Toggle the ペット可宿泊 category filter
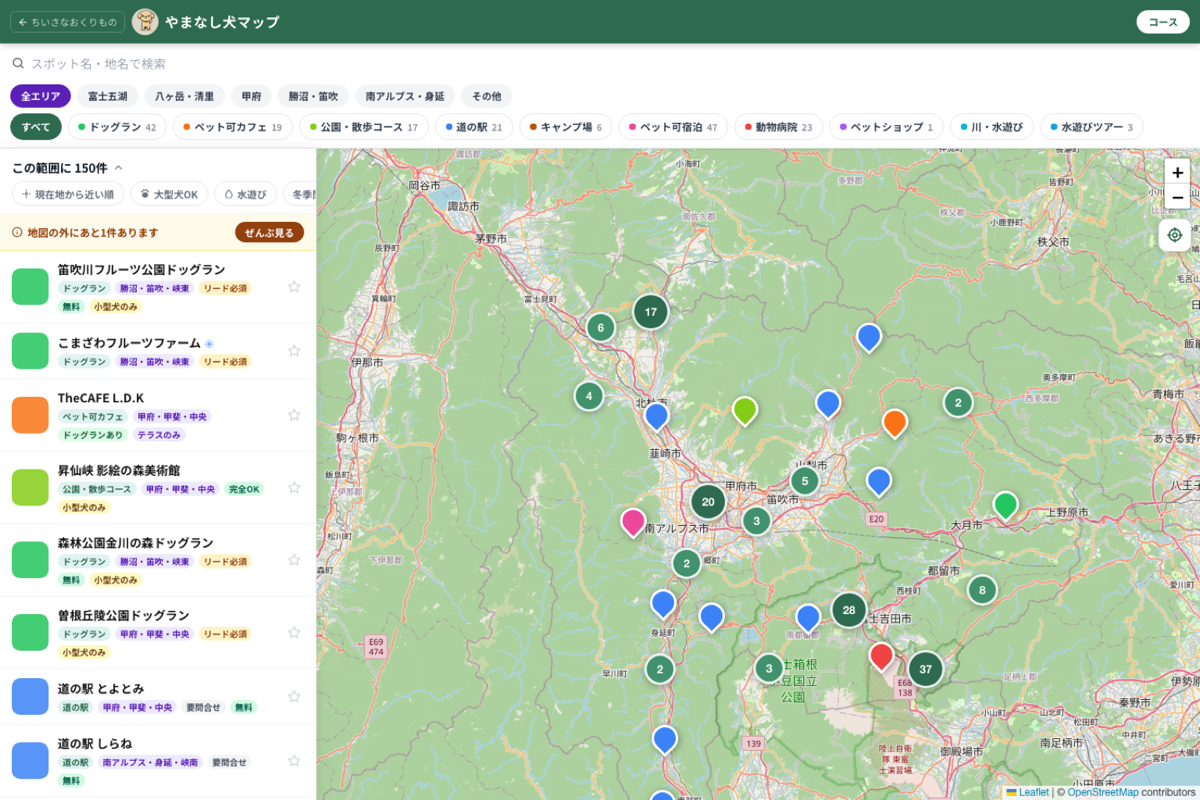Image resolution: width=1200 pixels, height=800 pixels. tap(674, 127)
